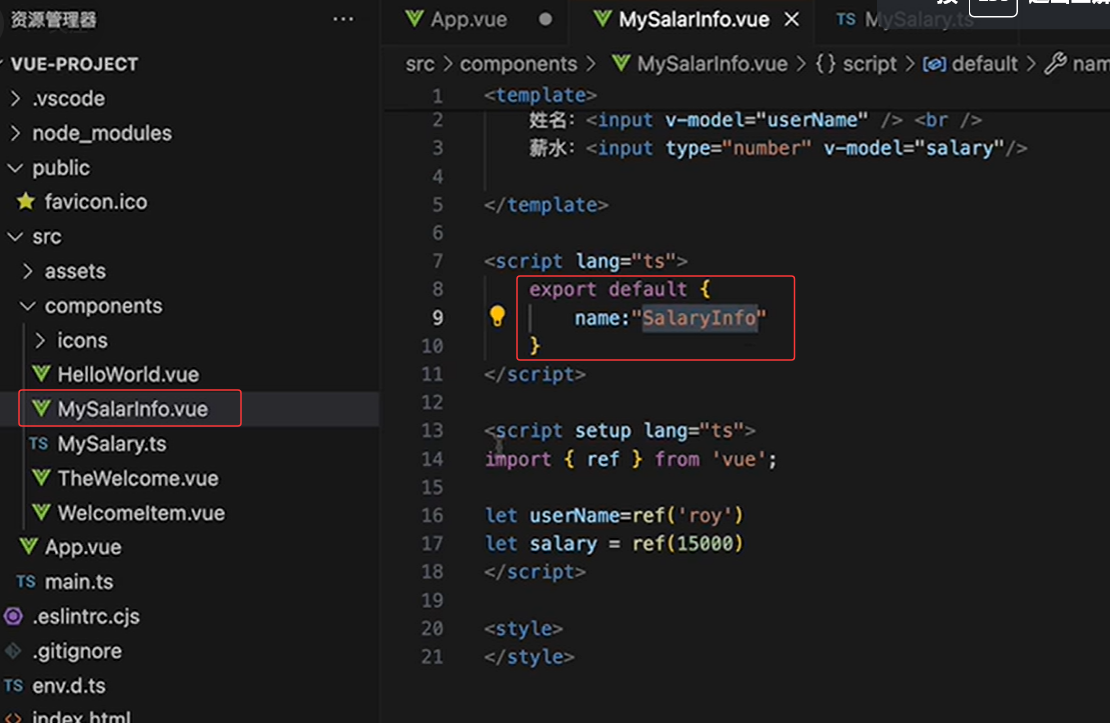Image resolution: width=1110 pixels, height=723 pixels.
Task: Click the Vue icon beside App.vue in explorer
Action: tap(29, 547)
